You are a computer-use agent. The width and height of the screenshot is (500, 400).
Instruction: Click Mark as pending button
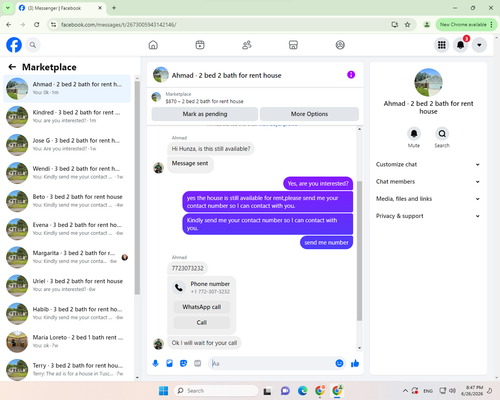coord(205,114)
